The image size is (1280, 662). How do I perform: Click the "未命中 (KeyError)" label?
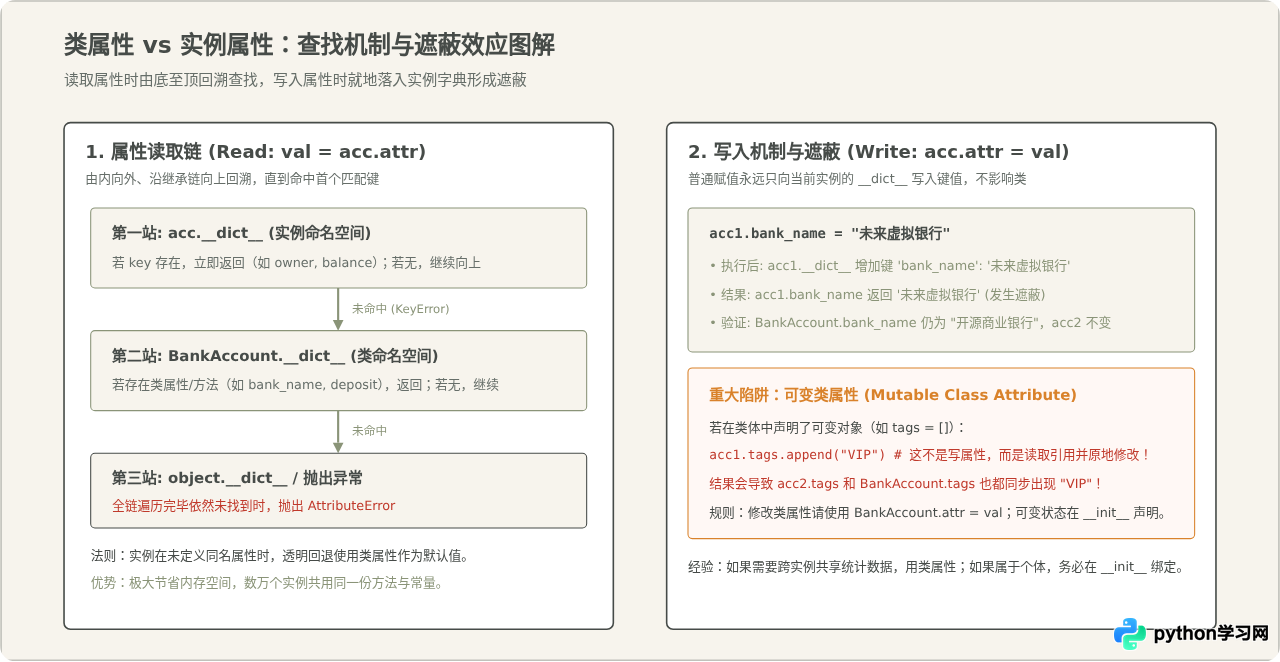click(x=400, y=309)
